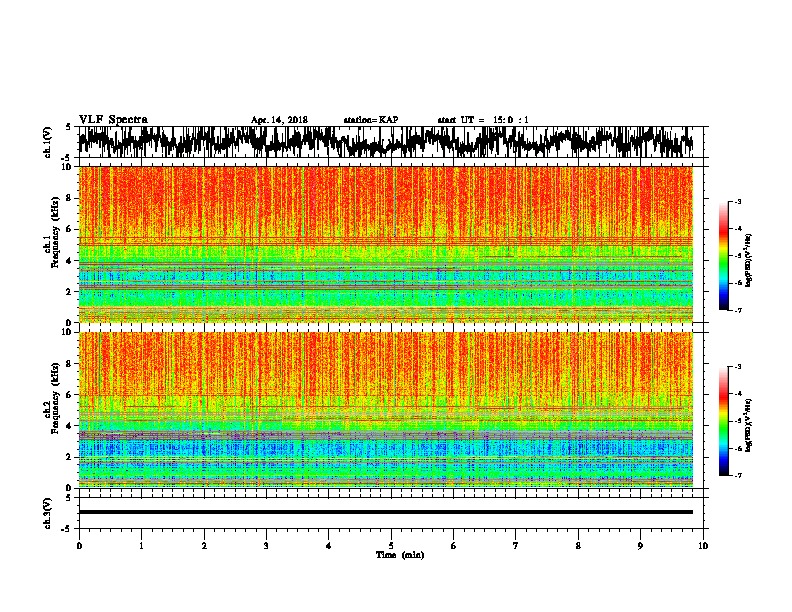
Task: Click the ch.2 frequency axis "10" tick label
Action: click(x=68, y=332)
